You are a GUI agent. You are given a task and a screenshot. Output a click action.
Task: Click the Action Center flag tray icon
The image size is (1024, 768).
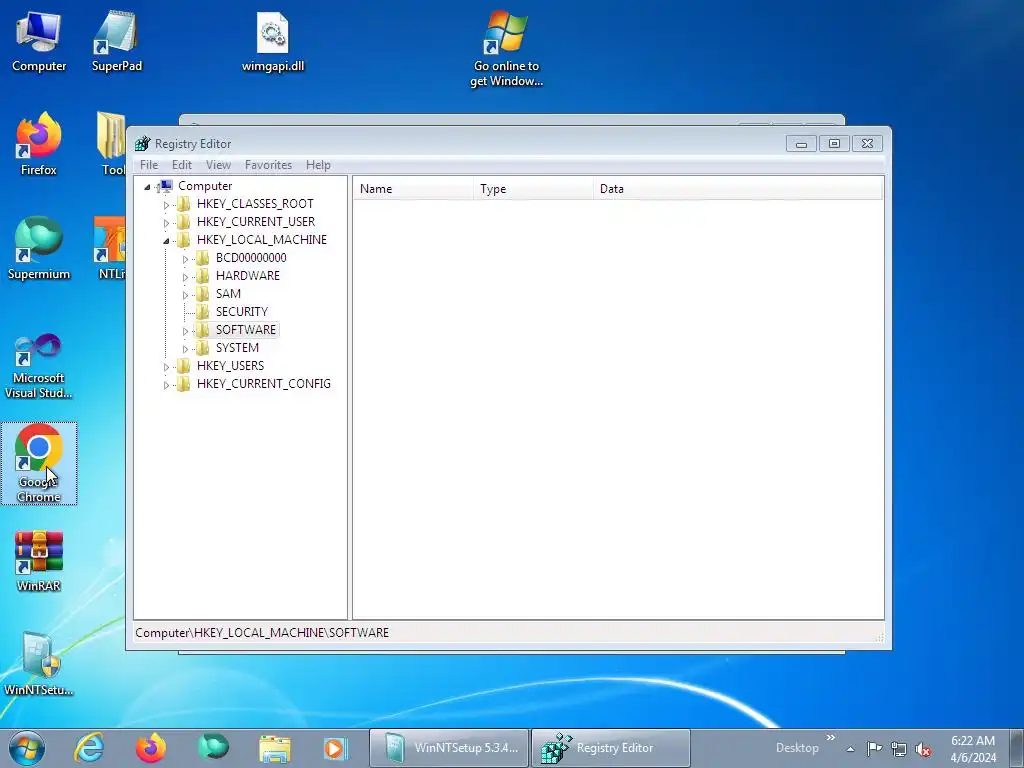click(874, 748)
